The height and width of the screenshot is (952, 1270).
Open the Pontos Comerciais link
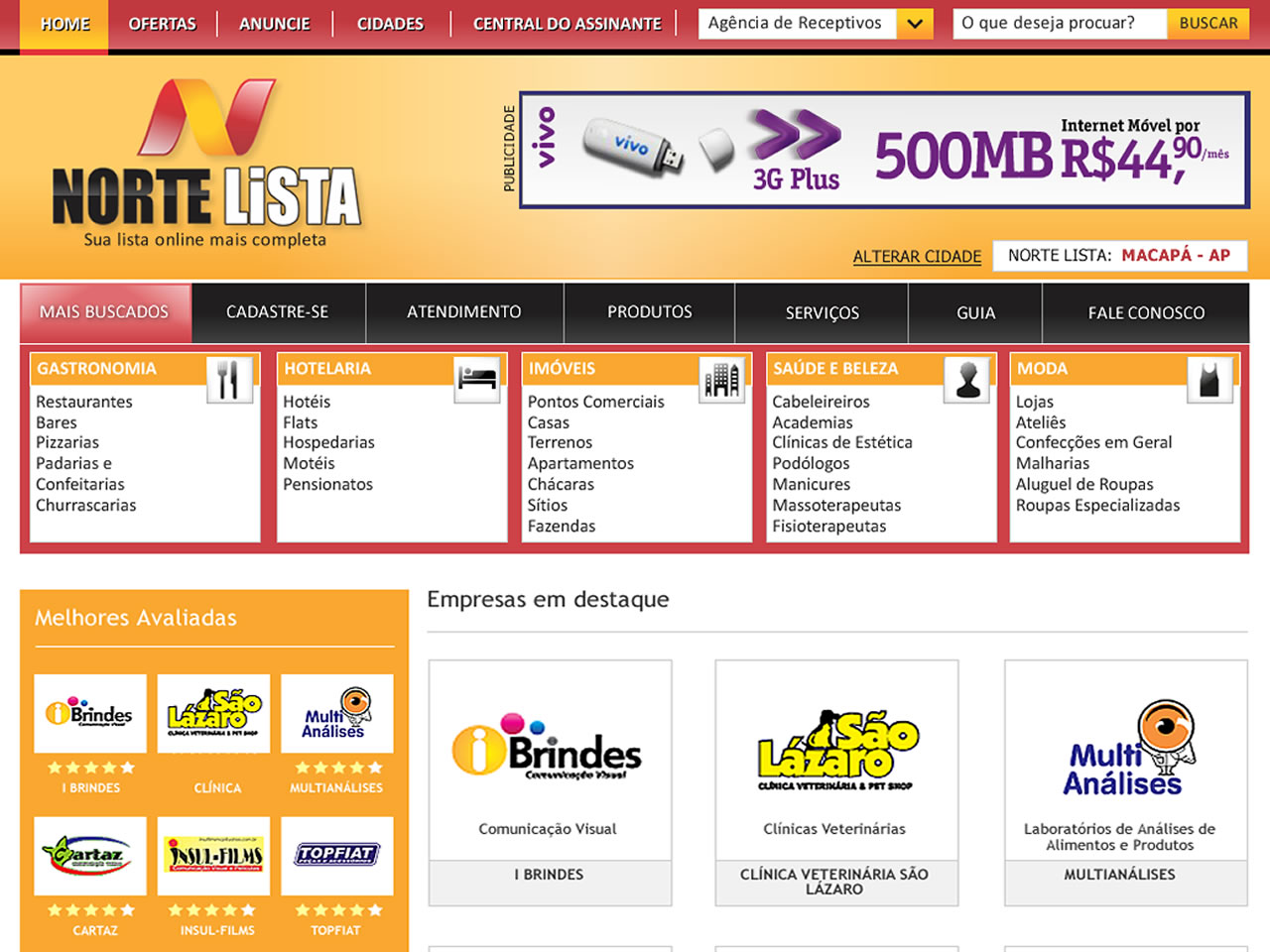click(596, 402)
